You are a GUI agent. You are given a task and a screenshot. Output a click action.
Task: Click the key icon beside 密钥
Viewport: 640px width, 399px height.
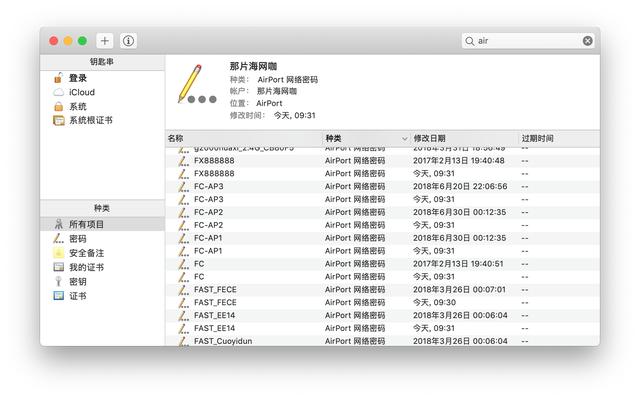click(x=58, y=282)
